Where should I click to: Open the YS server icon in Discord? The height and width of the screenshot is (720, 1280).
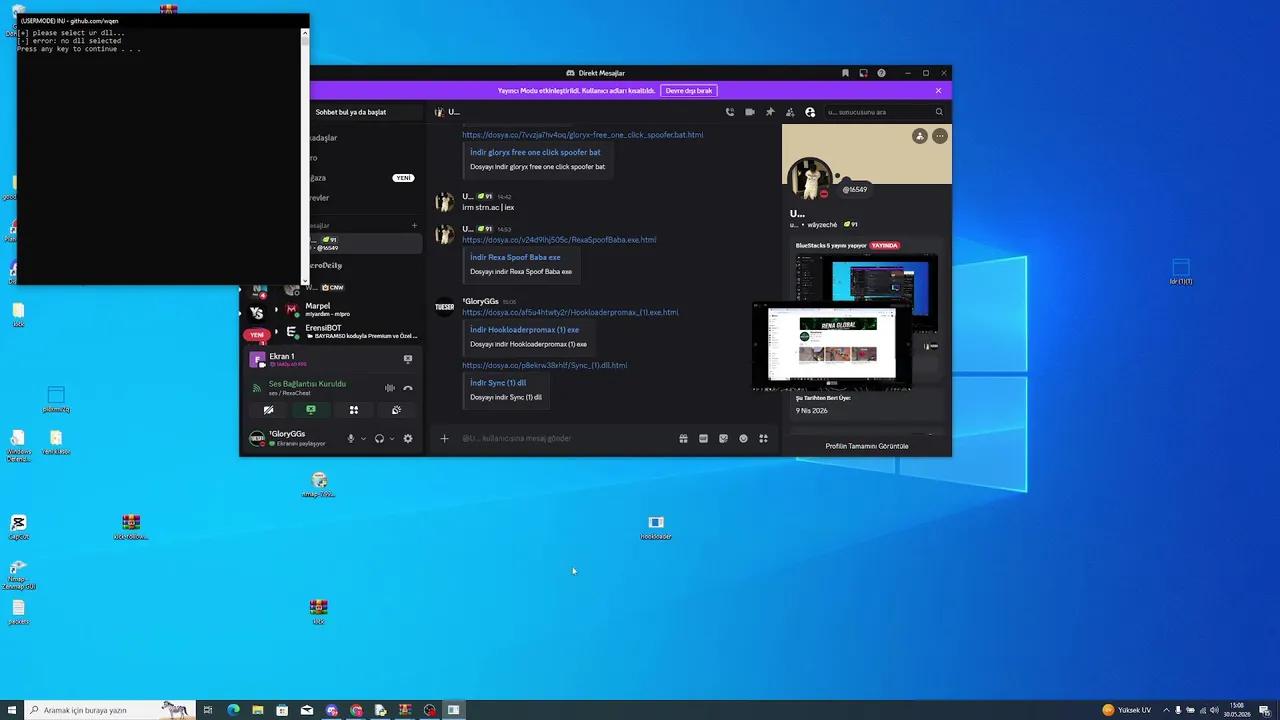click(257, 312)
